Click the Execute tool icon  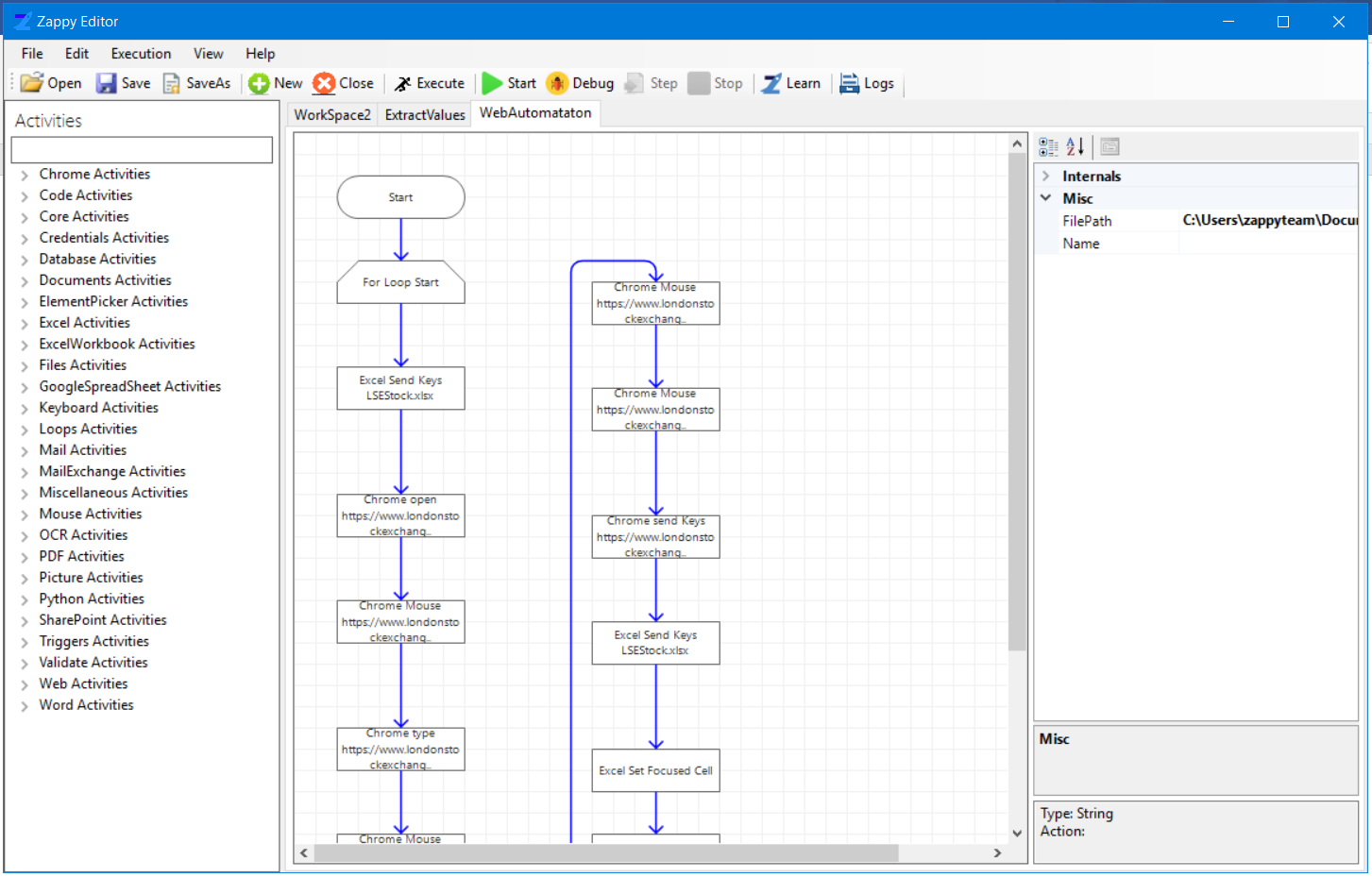point(403,83)
